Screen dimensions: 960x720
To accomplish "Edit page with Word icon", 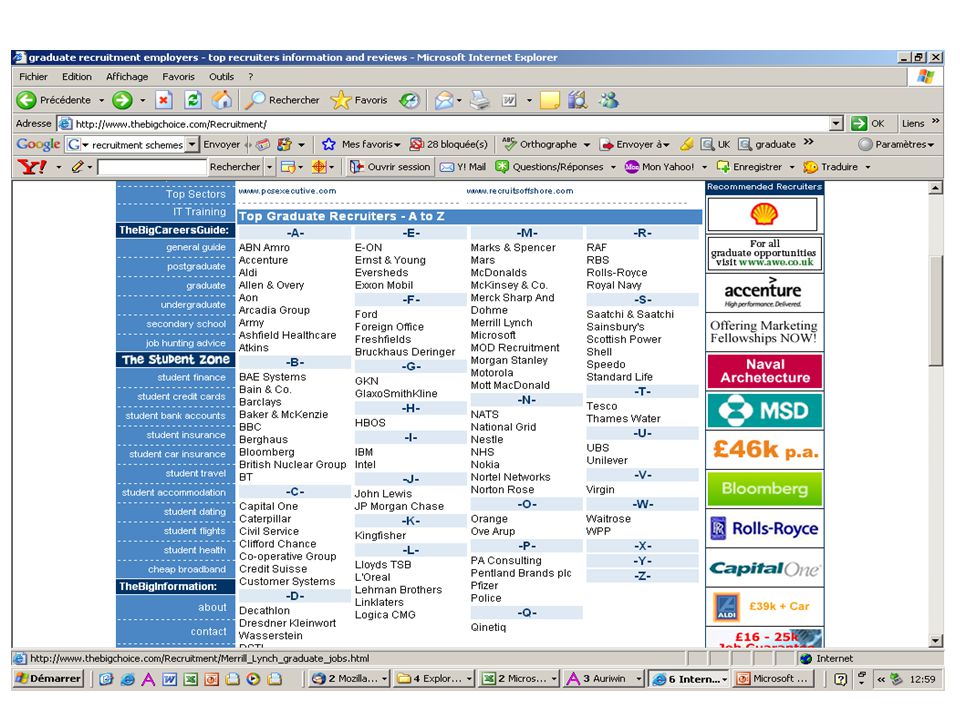I will [509, 100].
